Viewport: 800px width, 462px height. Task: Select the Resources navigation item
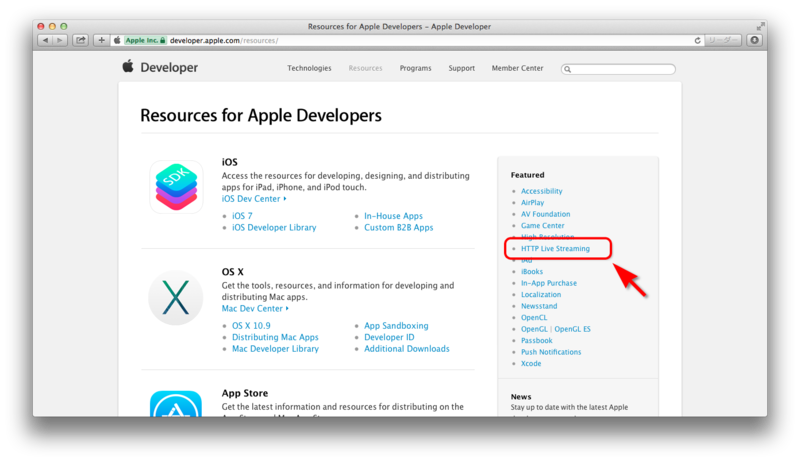tap(365, 68)
